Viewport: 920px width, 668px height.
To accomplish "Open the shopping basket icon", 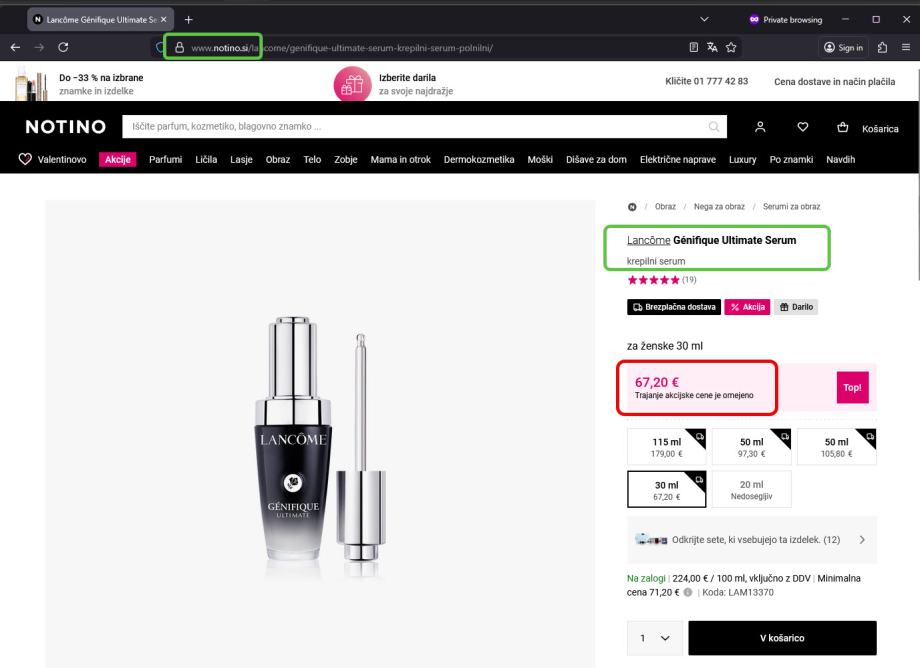I will pos(843,127).
